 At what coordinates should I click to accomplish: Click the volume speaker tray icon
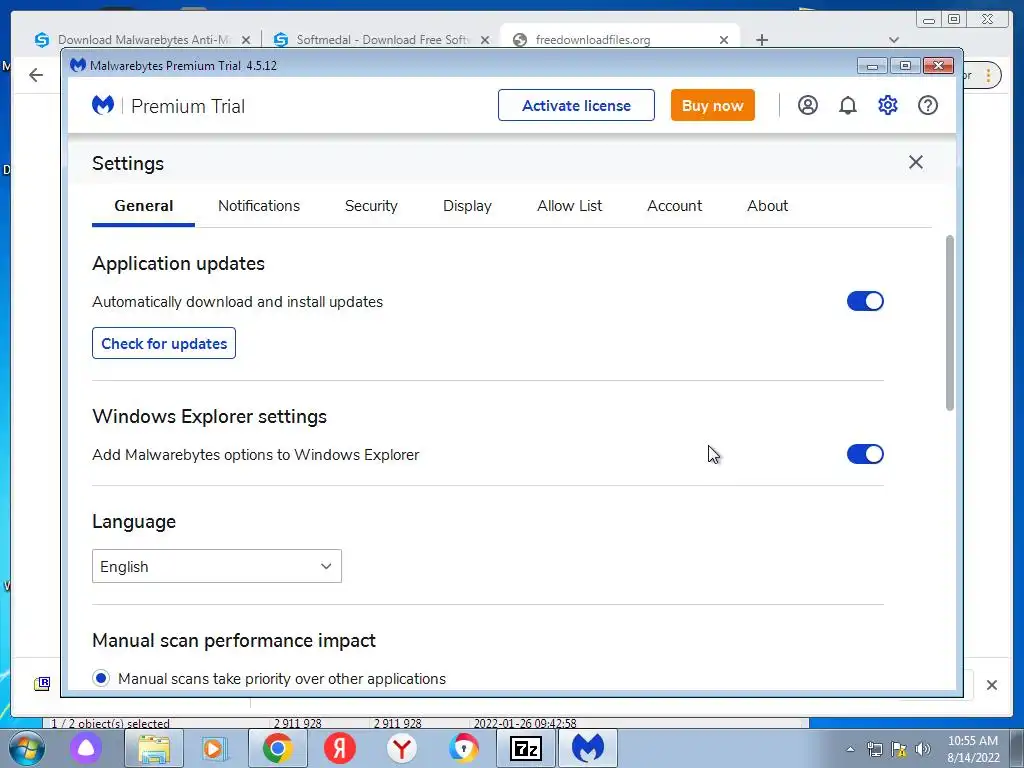pyautogui.click(x=922, y=749)
